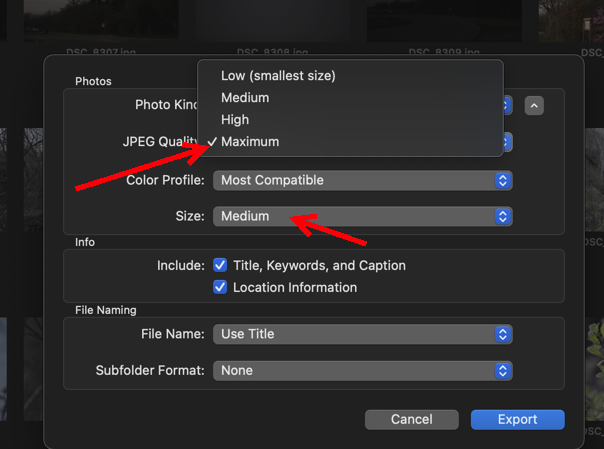Select the checked Maximum quality option
This screenshot has height=449, width=604.
[x=250, y=142]
